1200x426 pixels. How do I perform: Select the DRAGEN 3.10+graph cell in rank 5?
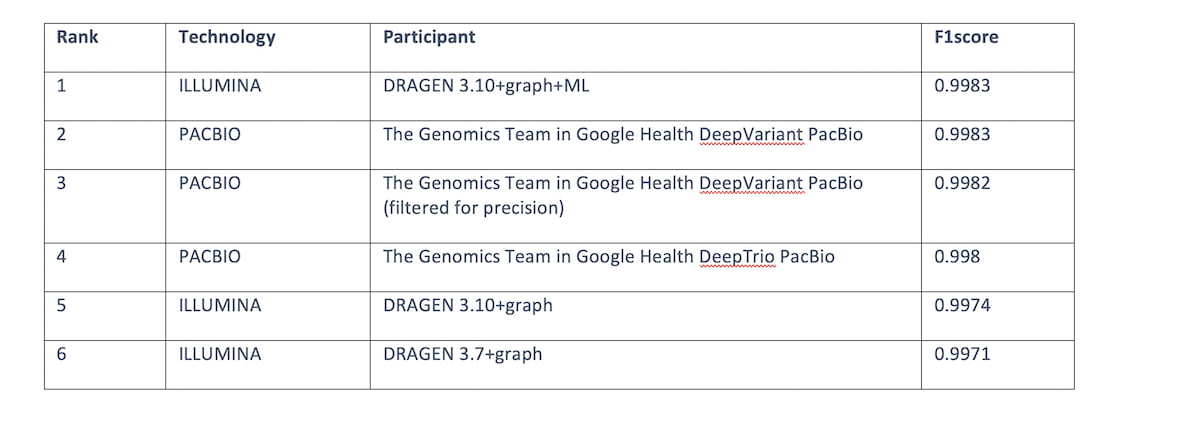tap(467, 306)
